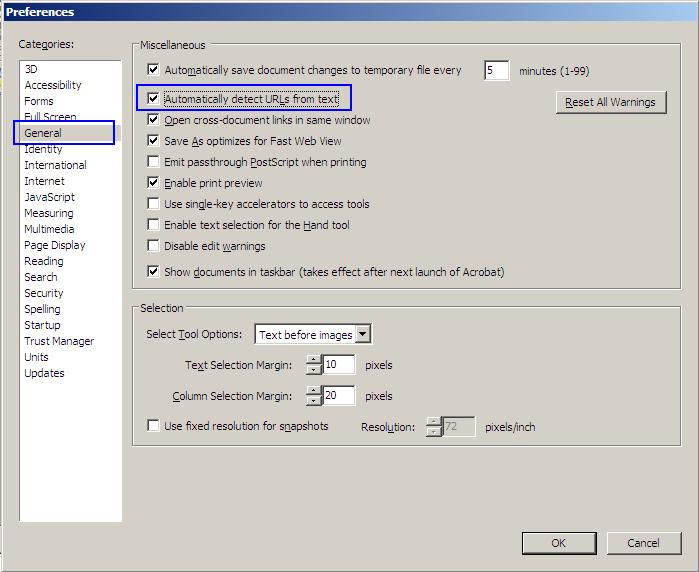Uncheck Enable print preview option
Viewport: 699px width, 572px height.
153,183
